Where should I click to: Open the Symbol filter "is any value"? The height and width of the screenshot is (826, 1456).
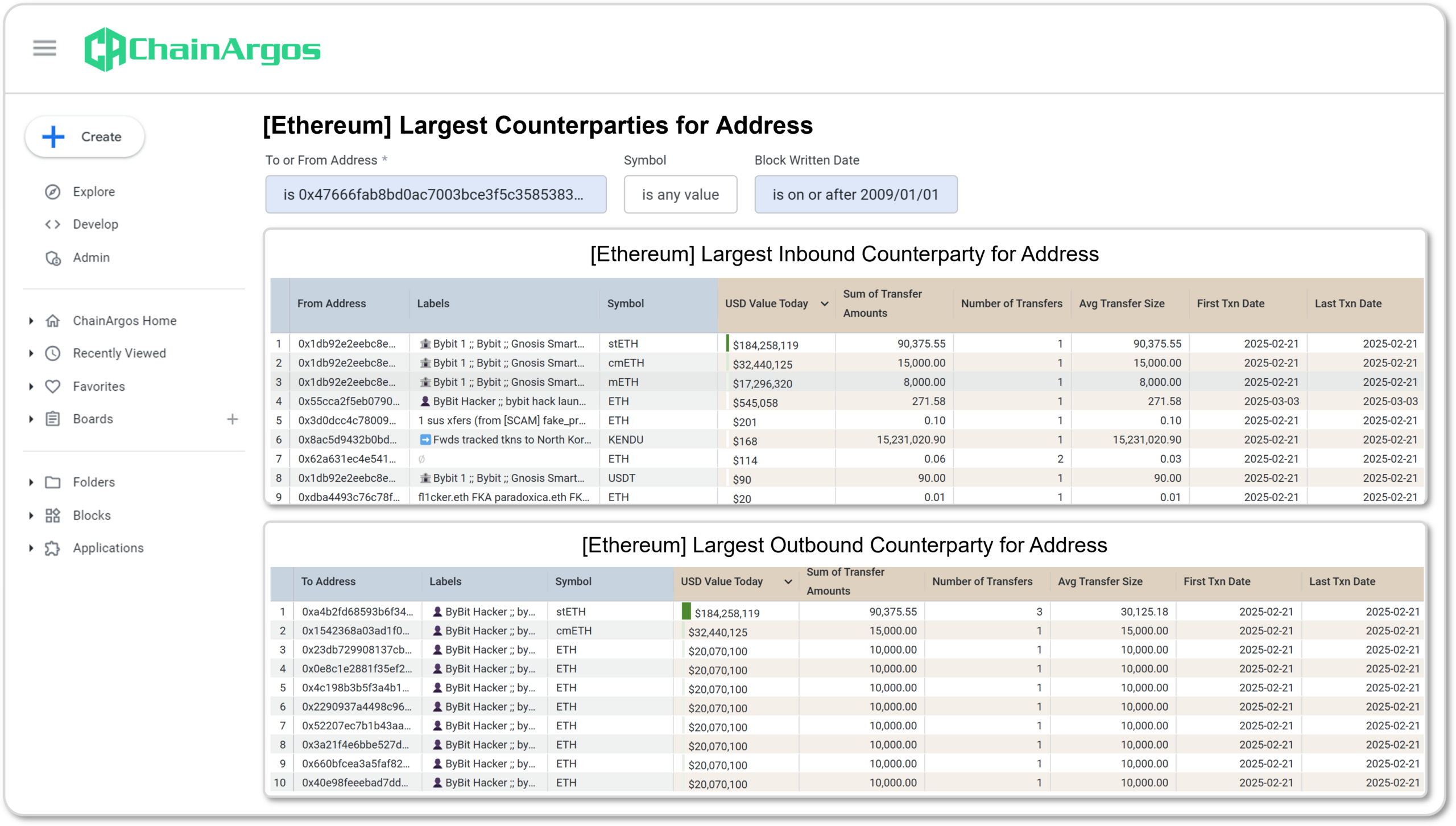(680, 195)
